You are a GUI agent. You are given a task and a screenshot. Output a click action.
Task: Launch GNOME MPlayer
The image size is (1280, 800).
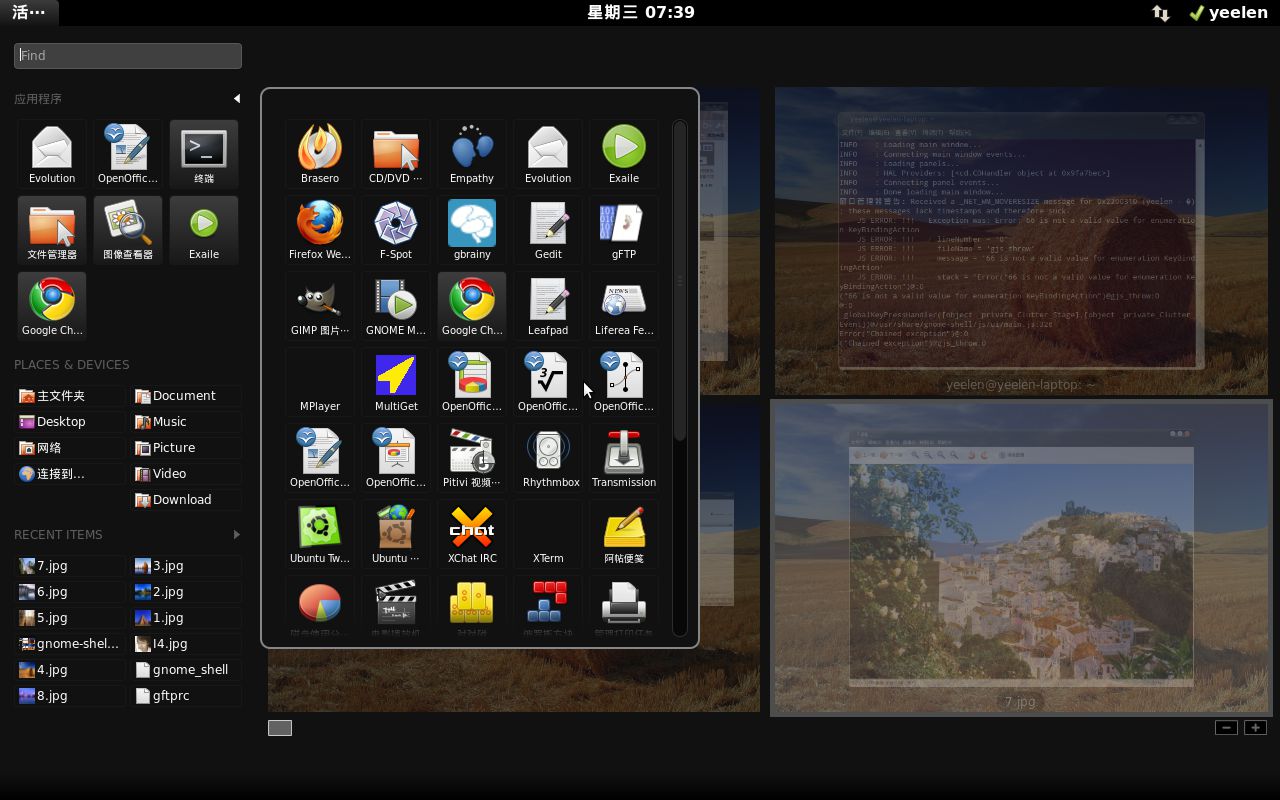pyautogui.click(x=396, y=306)
